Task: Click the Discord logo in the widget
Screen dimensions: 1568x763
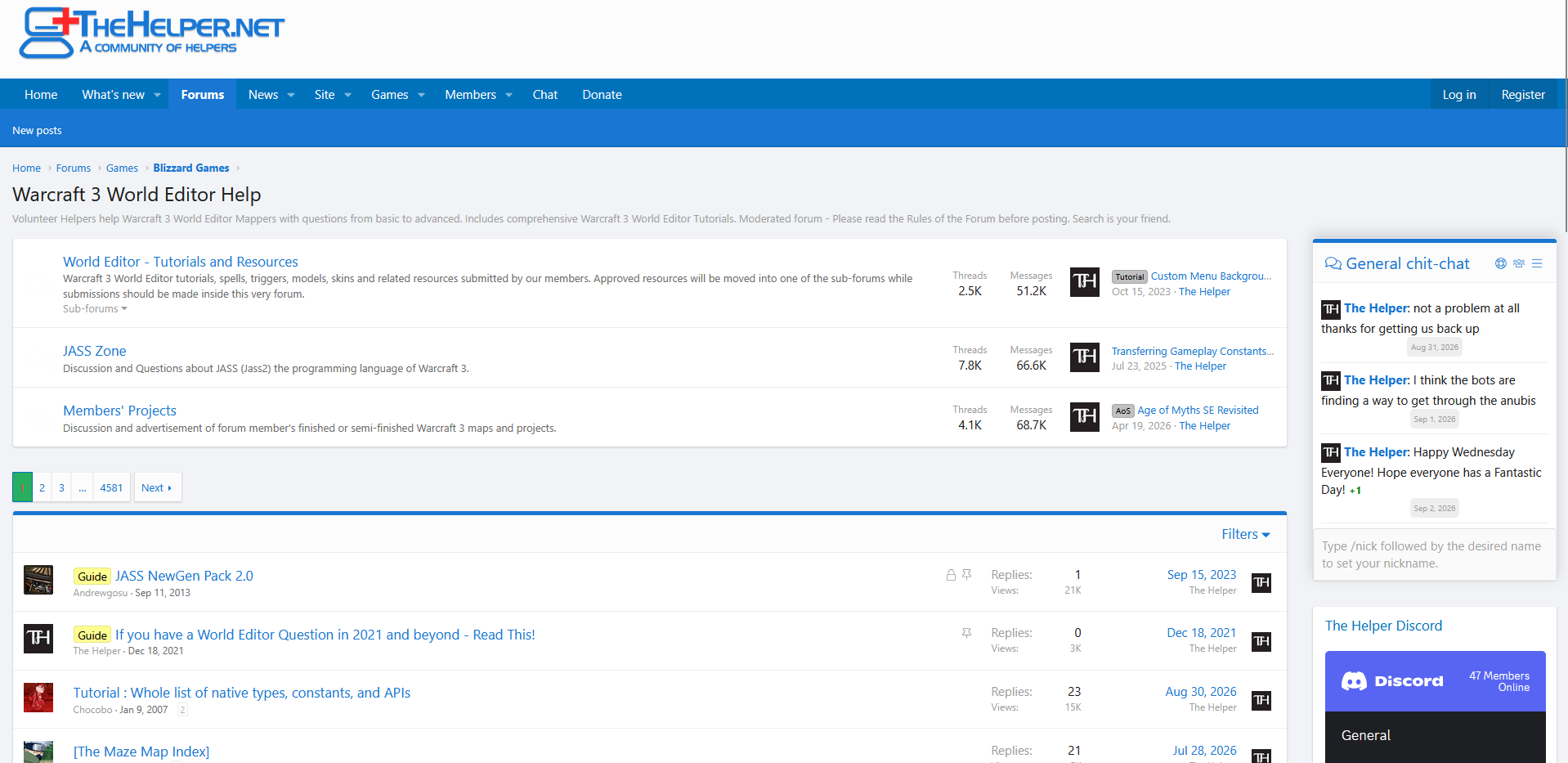Action: pyautogui.click(x=1392, y=681)
